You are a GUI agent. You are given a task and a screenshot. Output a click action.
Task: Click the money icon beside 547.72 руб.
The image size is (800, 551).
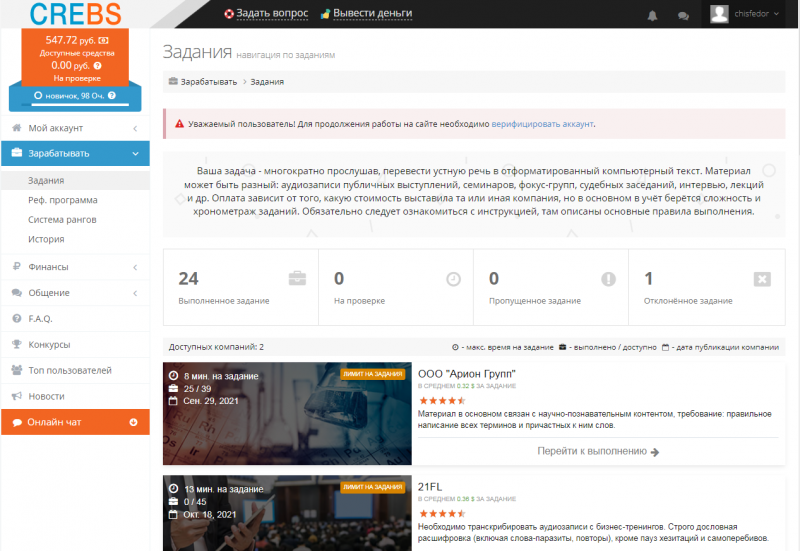pos(104,40)
